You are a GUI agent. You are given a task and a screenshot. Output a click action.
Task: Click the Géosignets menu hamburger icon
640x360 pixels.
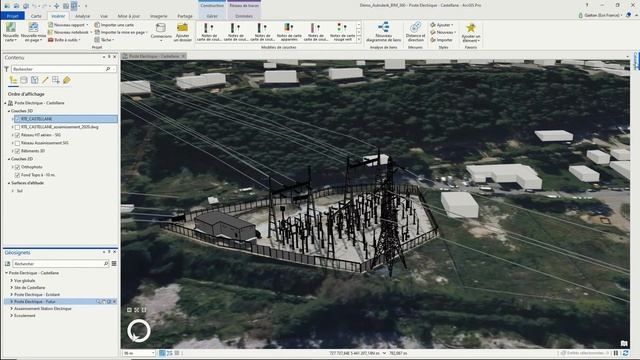point(114,264)
